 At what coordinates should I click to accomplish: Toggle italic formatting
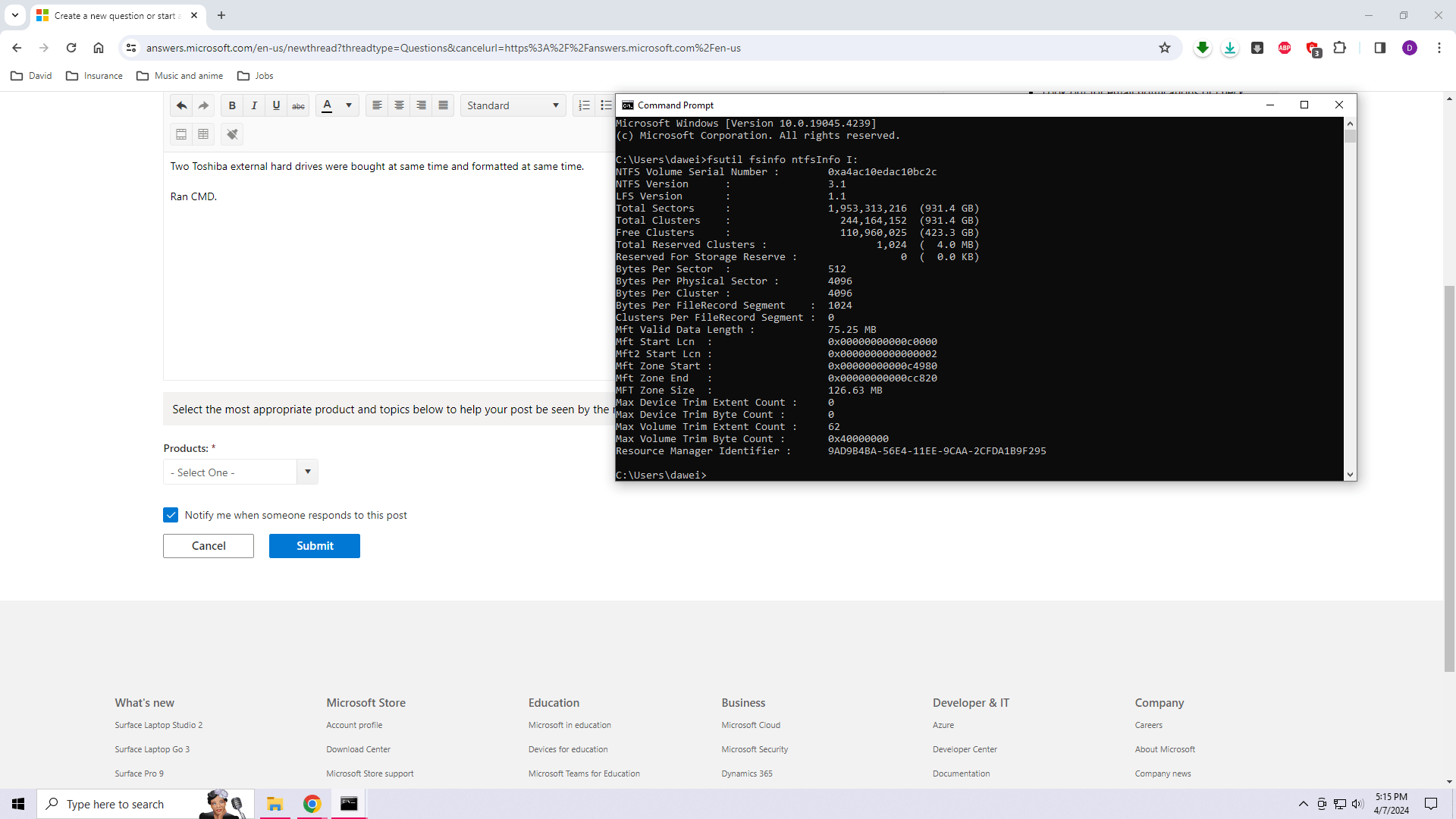pos(254,105)
